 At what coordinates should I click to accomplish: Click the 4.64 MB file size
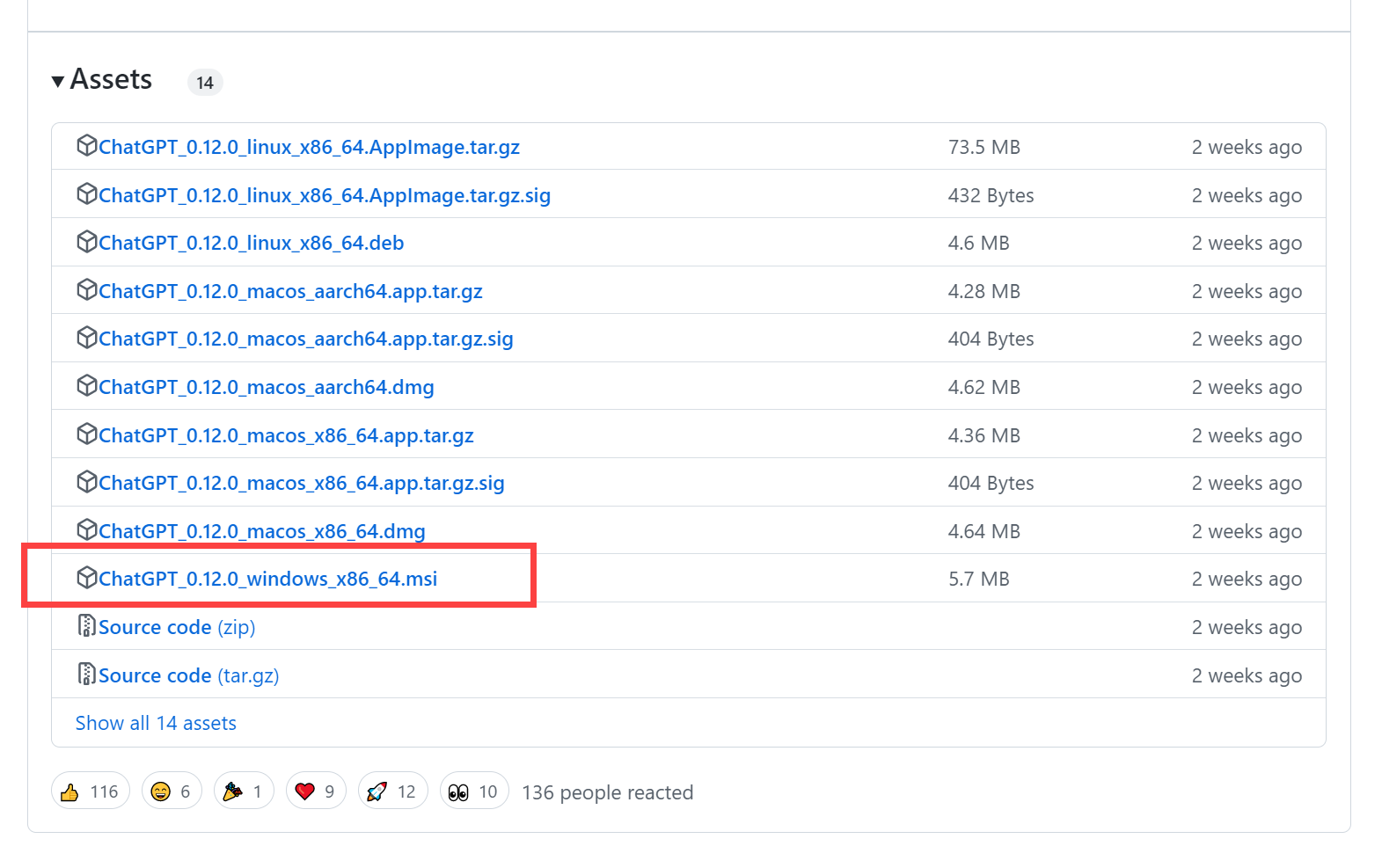pos(984,531)
